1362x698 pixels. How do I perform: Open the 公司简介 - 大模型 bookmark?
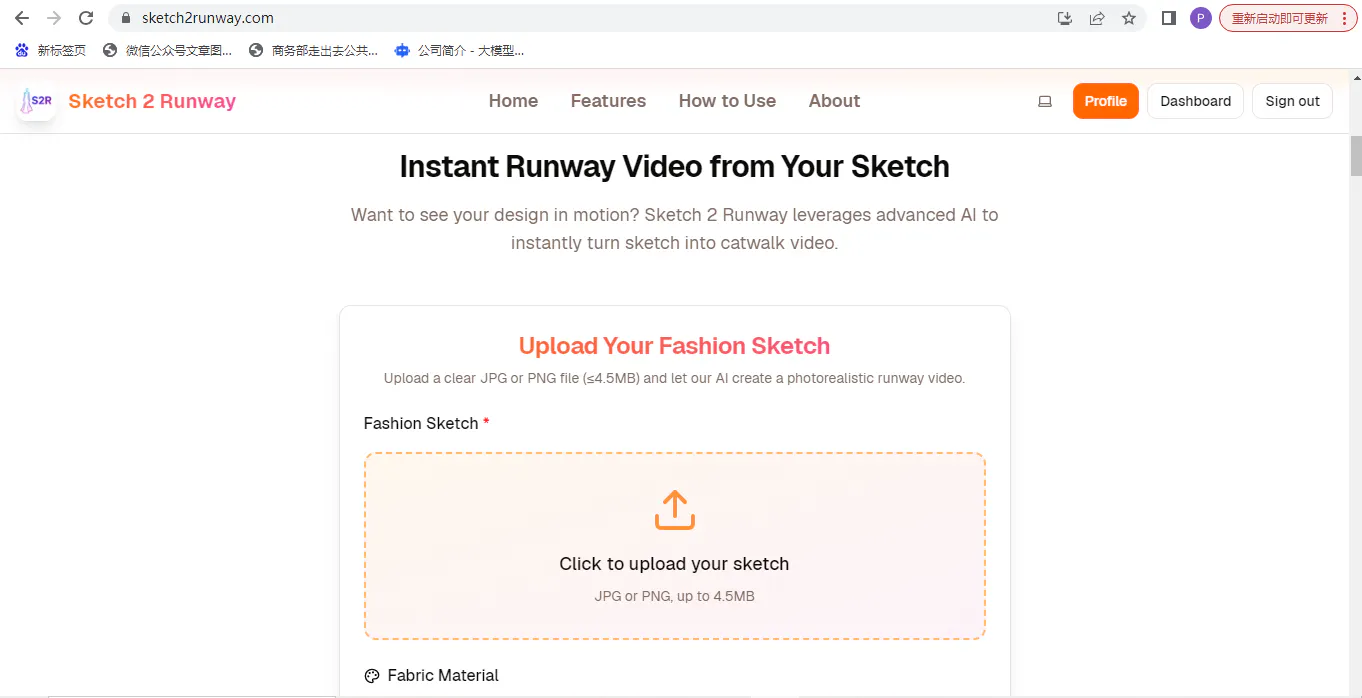459,50
